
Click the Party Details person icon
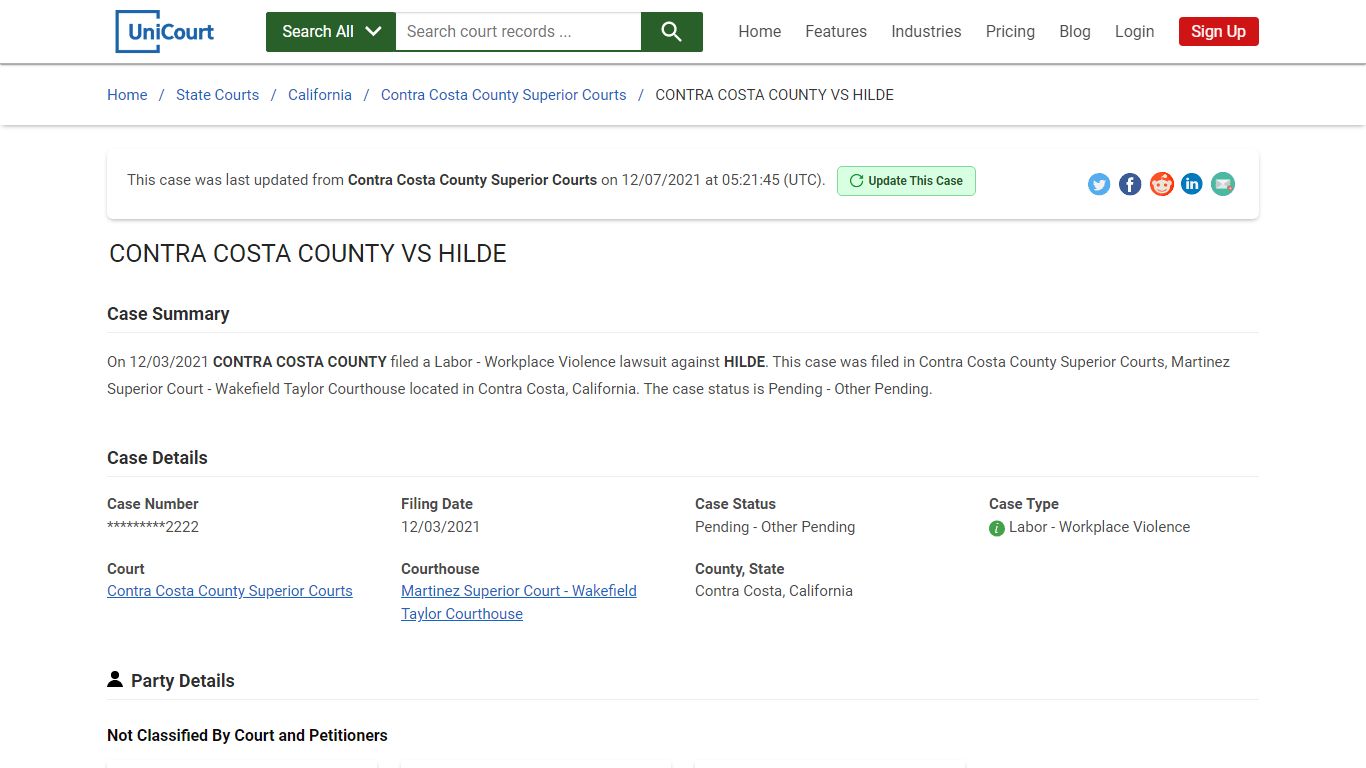pos(115,680)
